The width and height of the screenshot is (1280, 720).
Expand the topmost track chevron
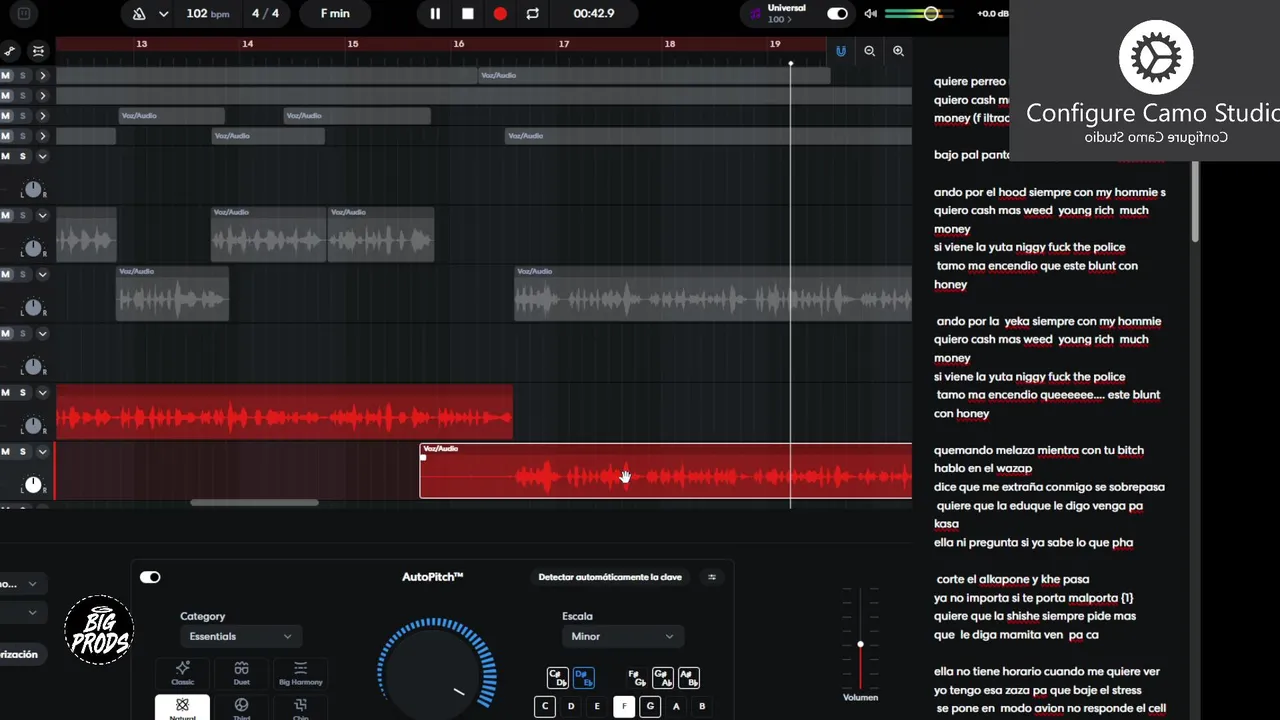coord(42,76)
